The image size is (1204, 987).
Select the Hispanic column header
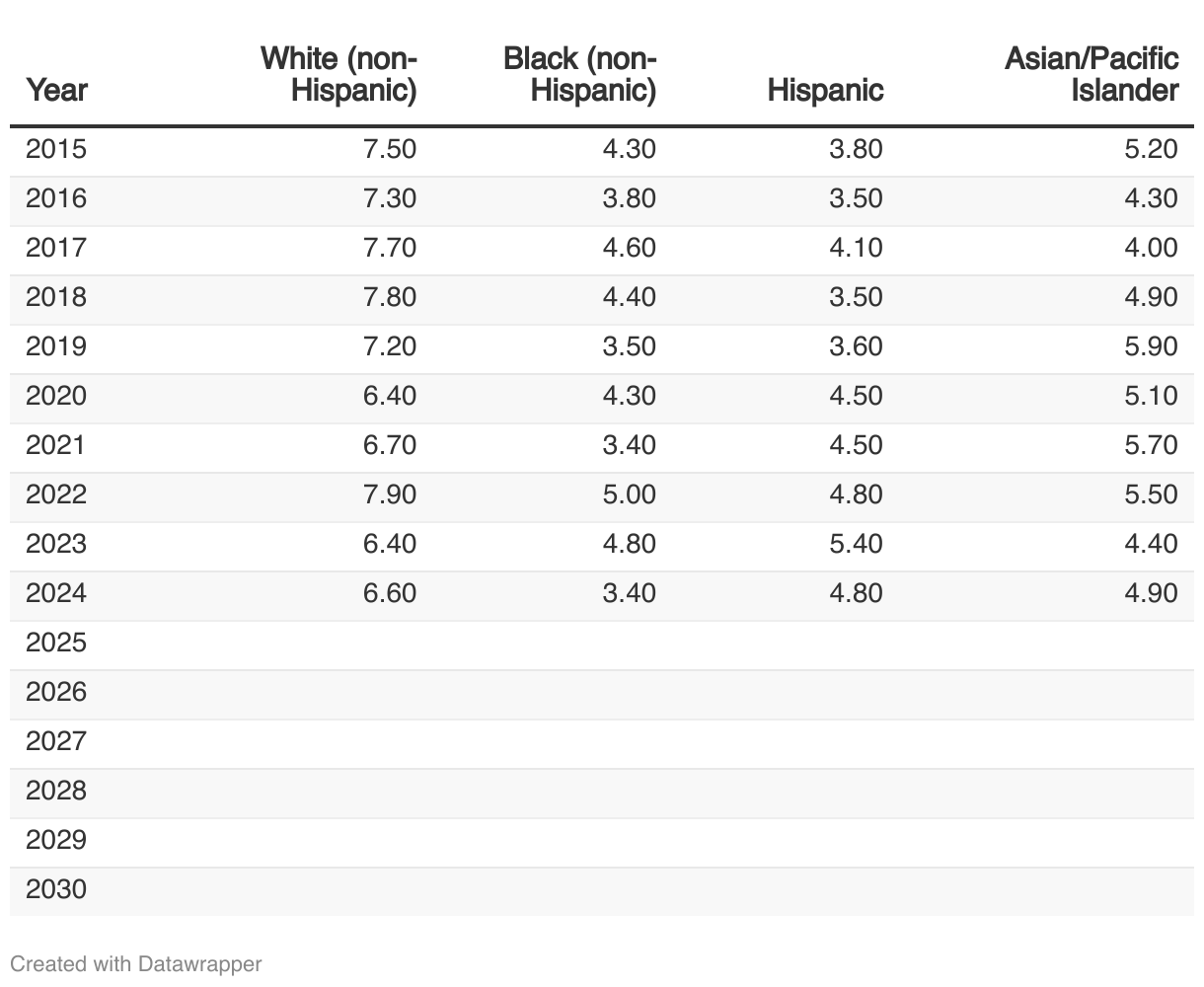[x=825, y=90]
